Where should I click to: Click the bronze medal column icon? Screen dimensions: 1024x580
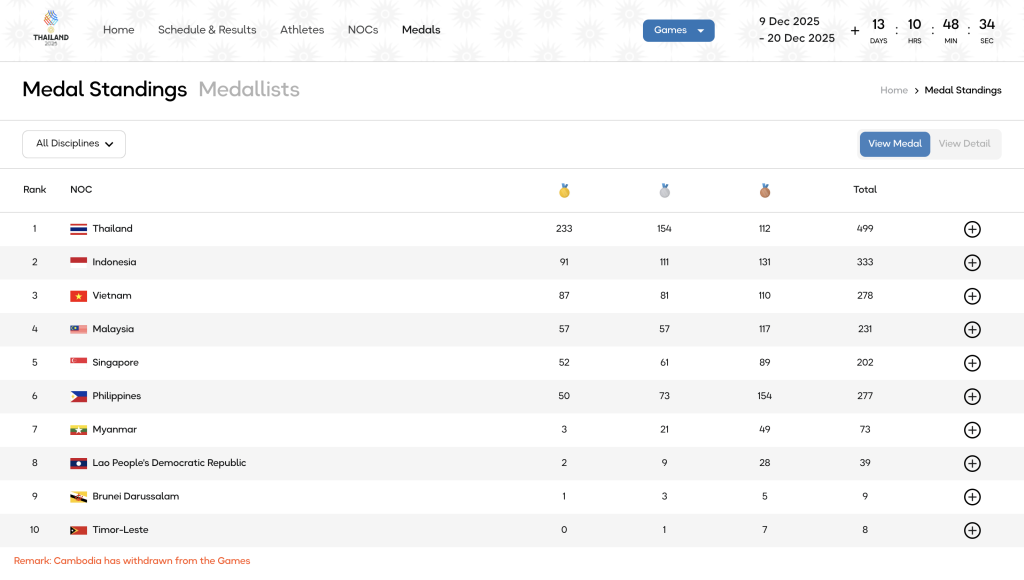click(x=765, y=190)
